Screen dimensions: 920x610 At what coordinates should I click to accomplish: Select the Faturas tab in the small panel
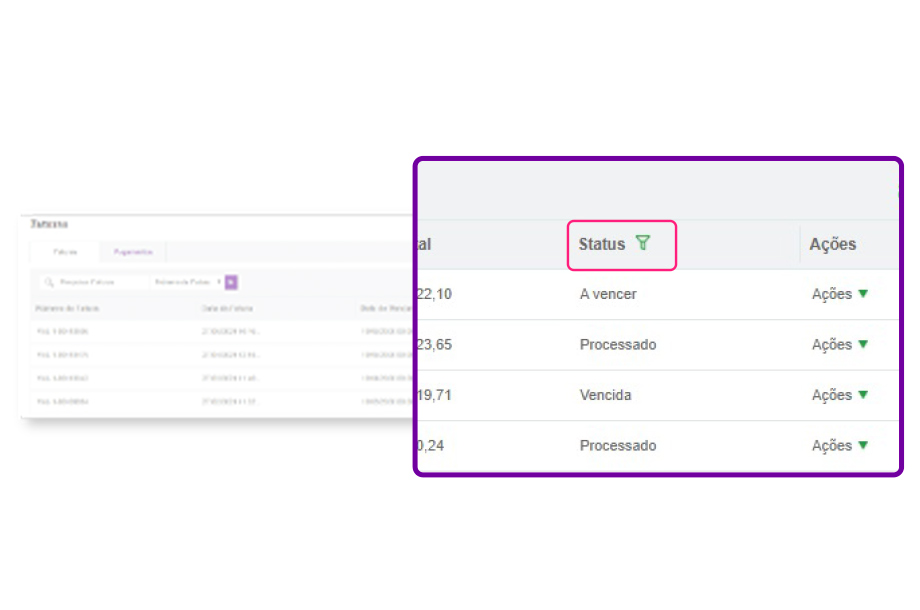[x=65, y=252]
